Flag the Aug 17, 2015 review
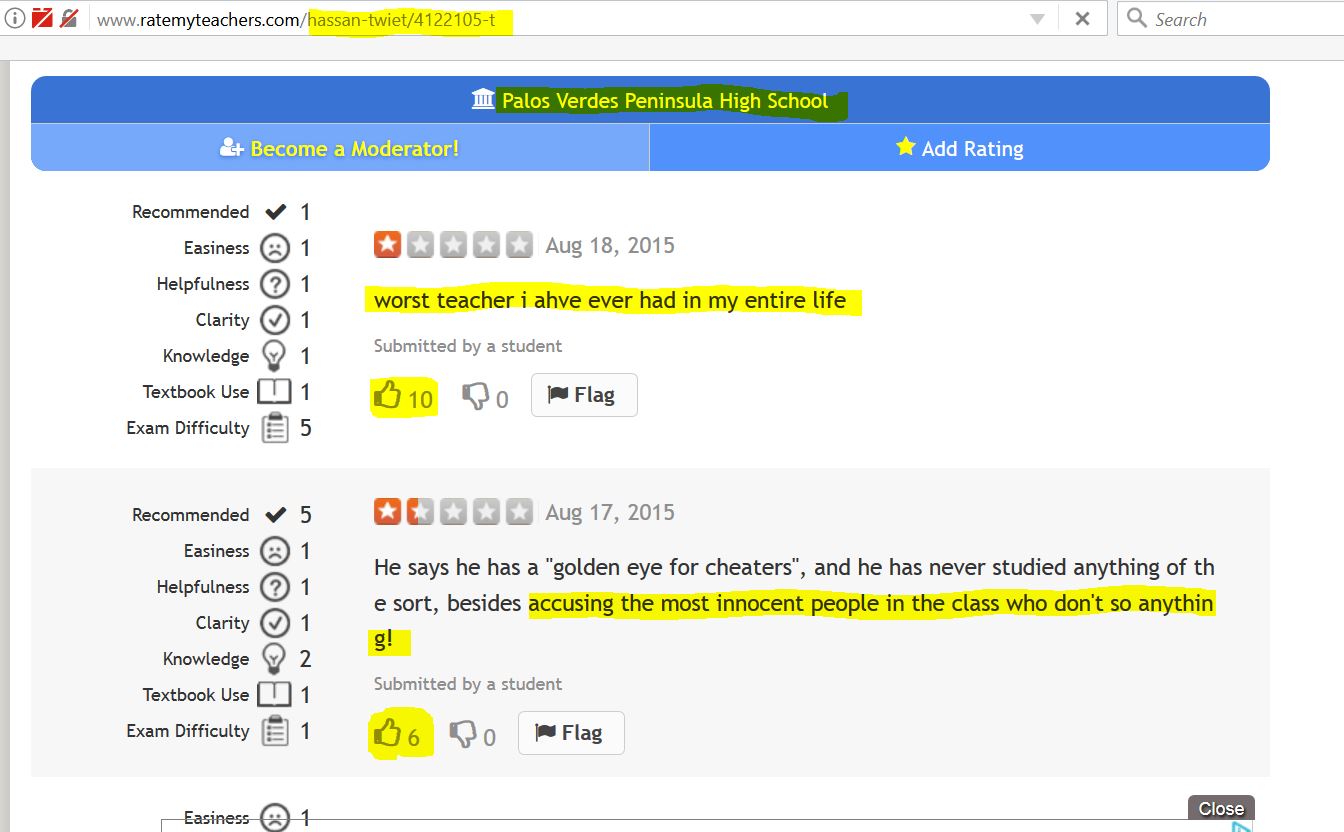 pyautogui.click(x=571, y=733)
